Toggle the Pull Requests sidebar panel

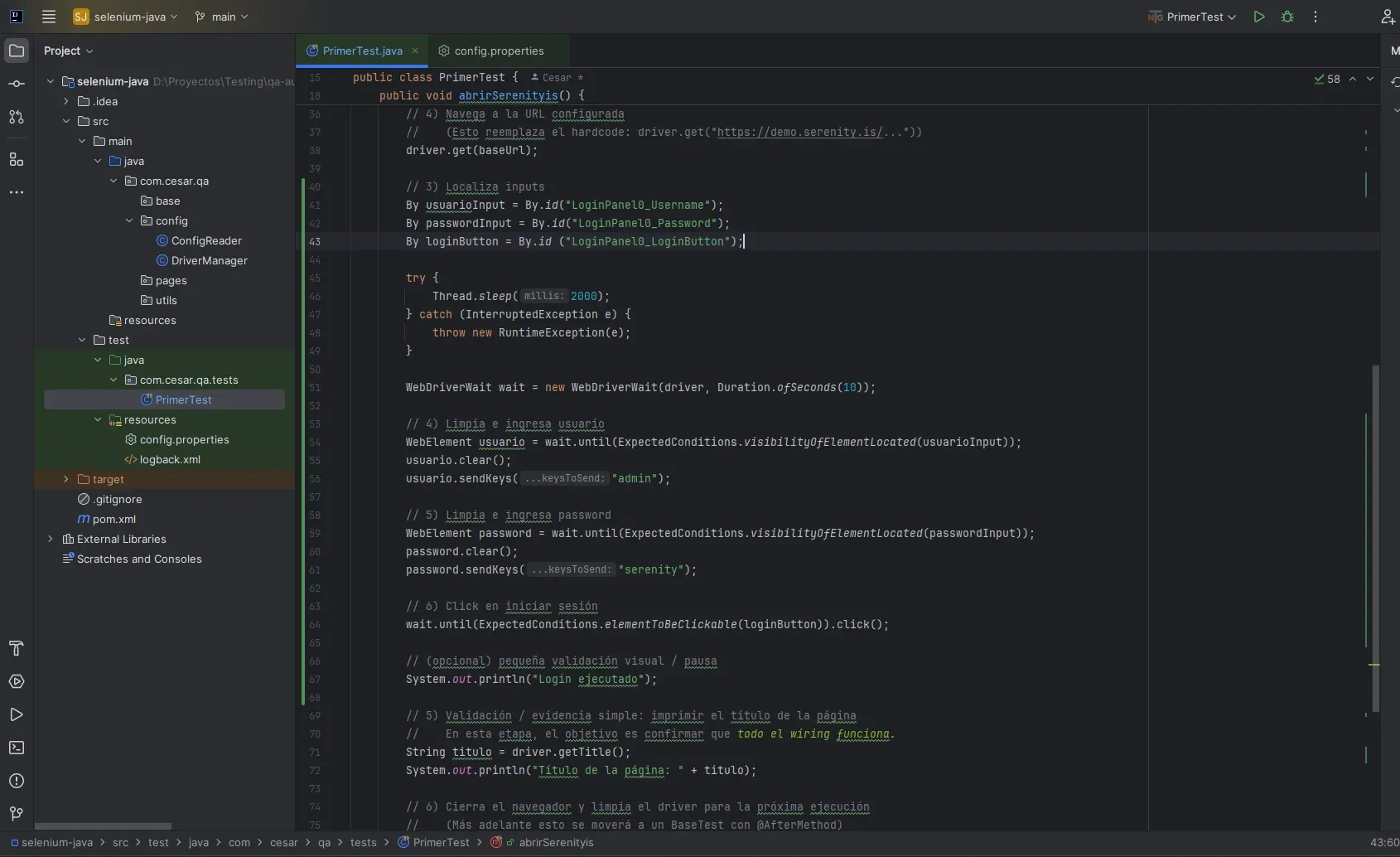click(17, 118)
